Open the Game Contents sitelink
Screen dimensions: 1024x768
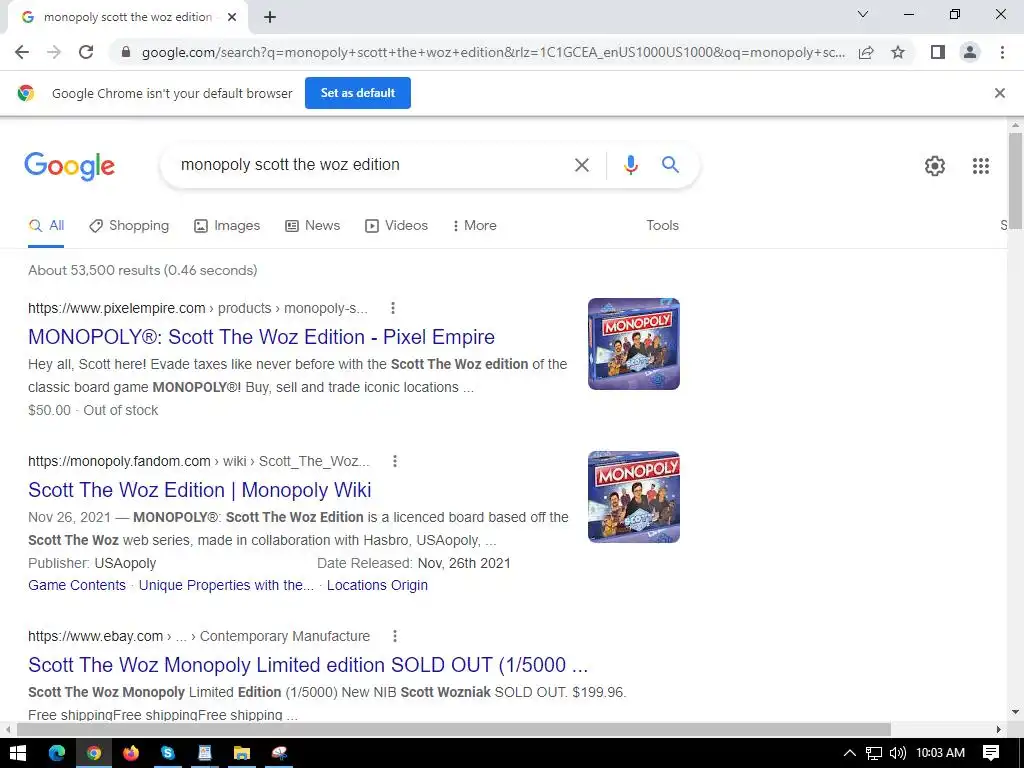(77, 585)
